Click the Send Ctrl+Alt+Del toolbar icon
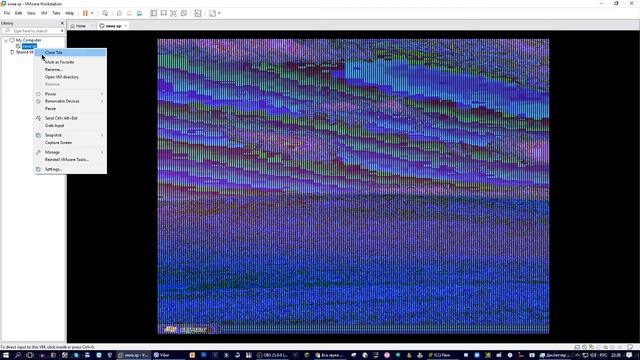The width and height of the screenshot is (640, 360). [105, 13]
